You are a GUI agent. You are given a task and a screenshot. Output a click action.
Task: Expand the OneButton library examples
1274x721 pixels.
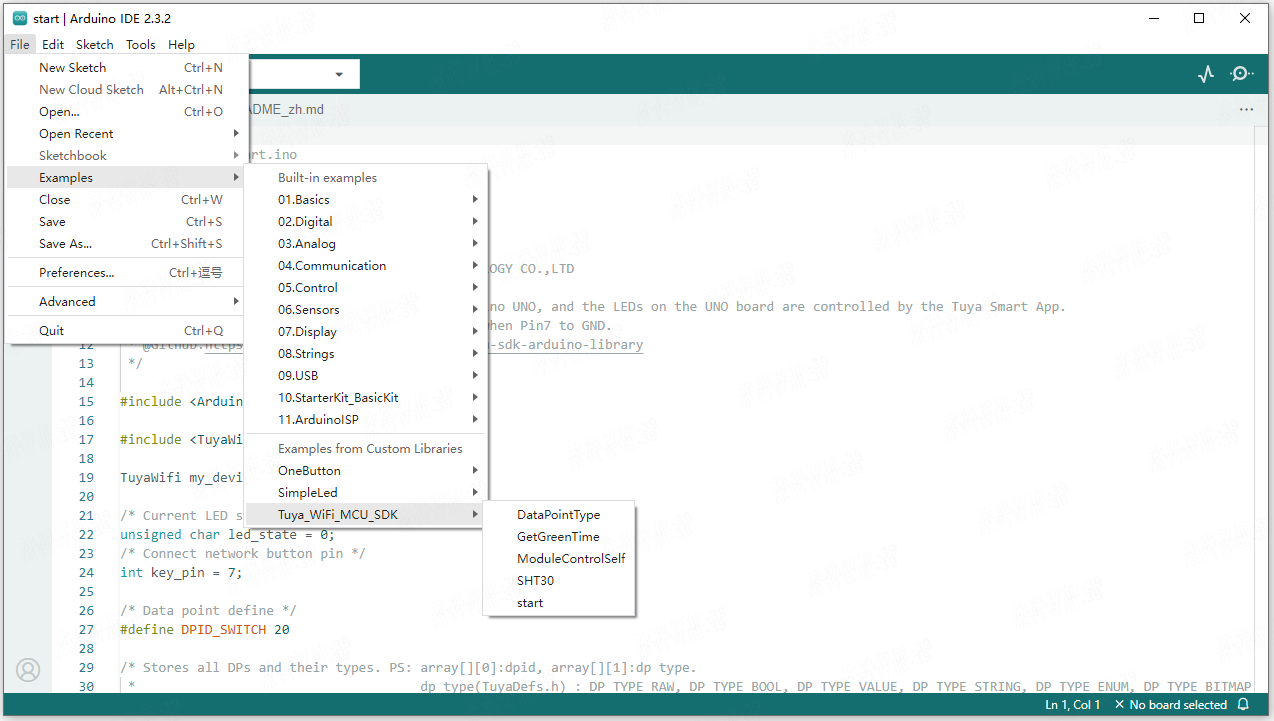point(366,471)
